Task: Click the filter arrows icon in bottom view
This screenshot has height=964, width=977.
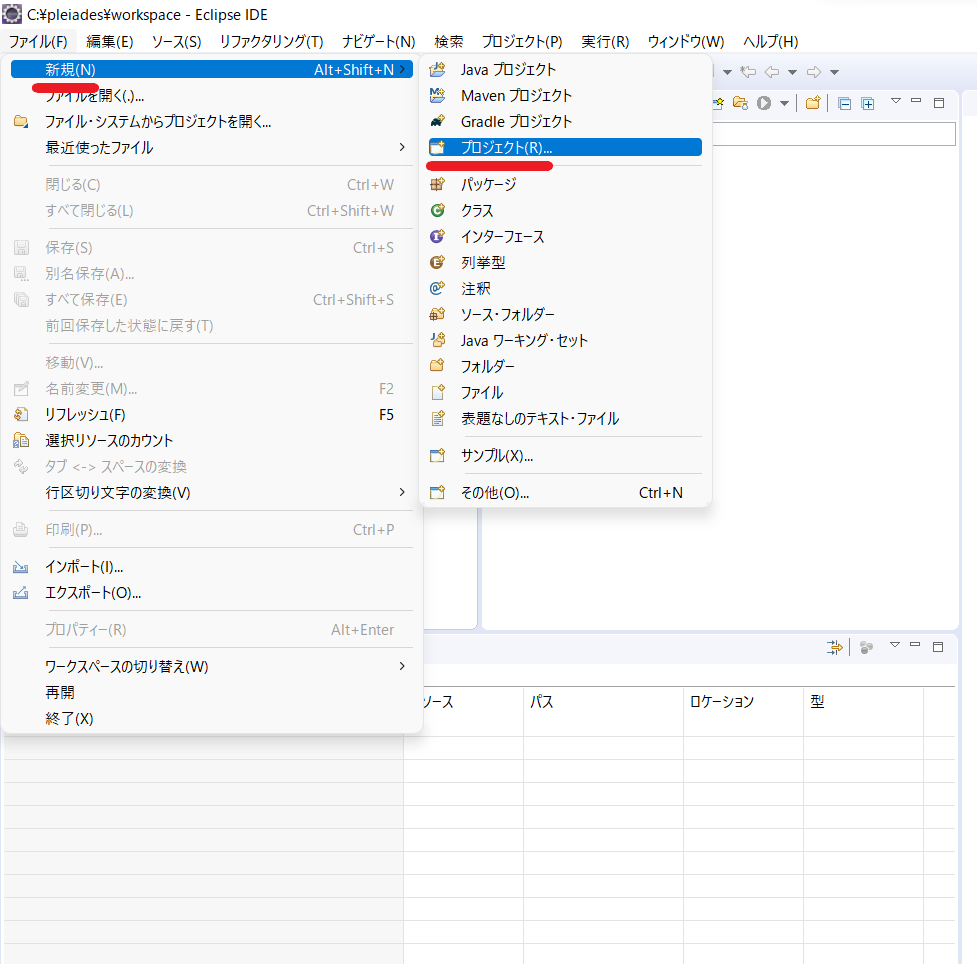Action: coord(834,647)
